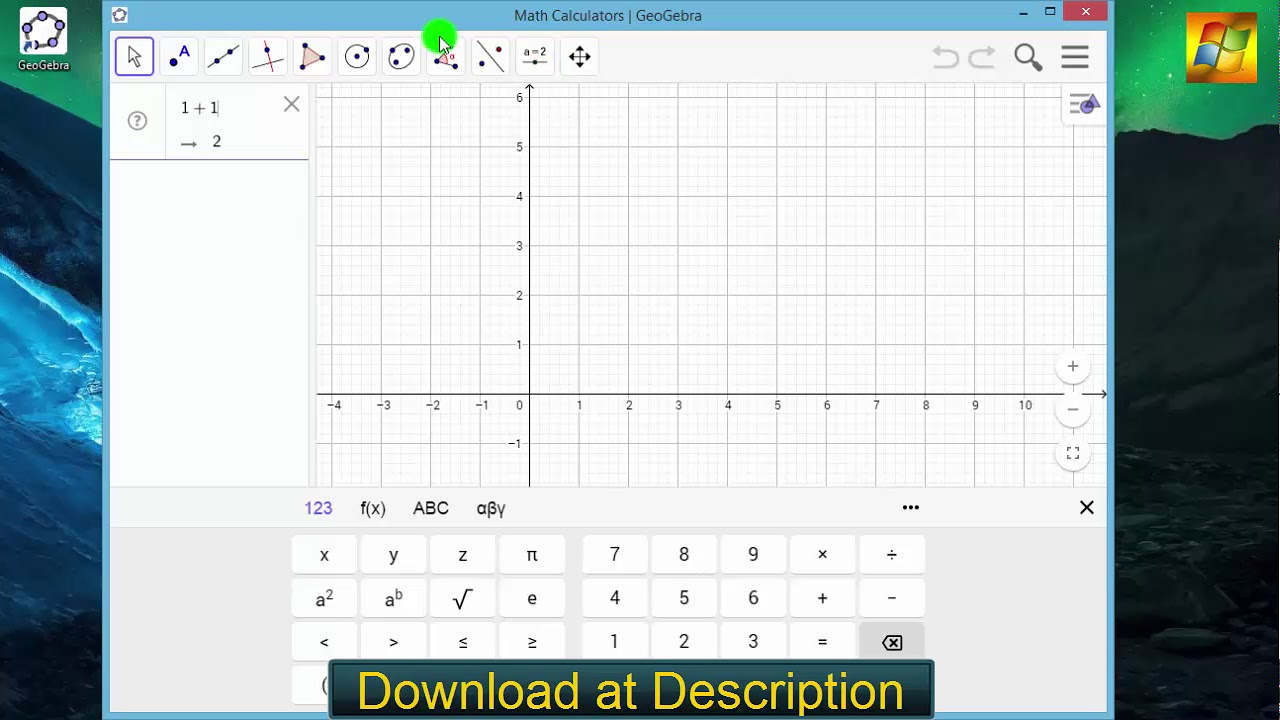
Task: Switch keyboard to αβγ tab
Action: [x=491, y=508]
